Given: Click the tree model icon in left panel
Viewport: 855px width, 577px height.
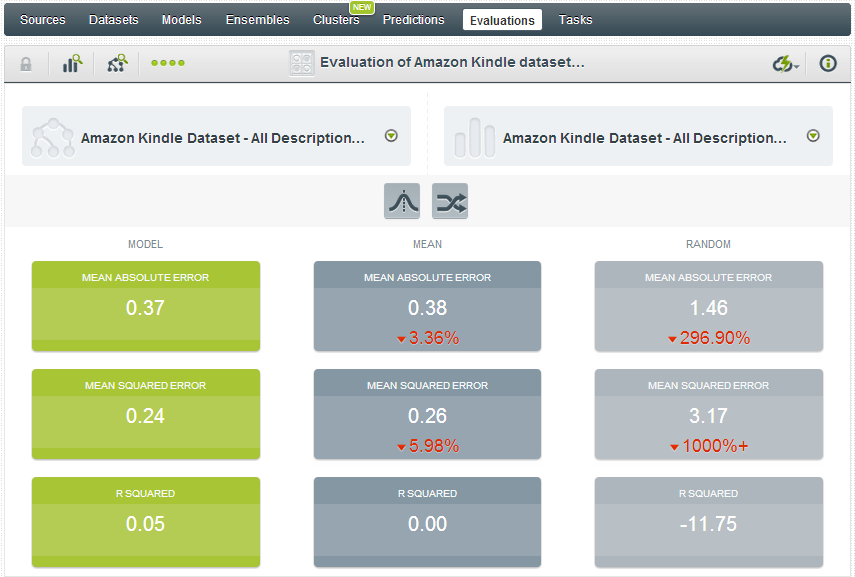Looking at the screenshot, I should coord(52,138).
